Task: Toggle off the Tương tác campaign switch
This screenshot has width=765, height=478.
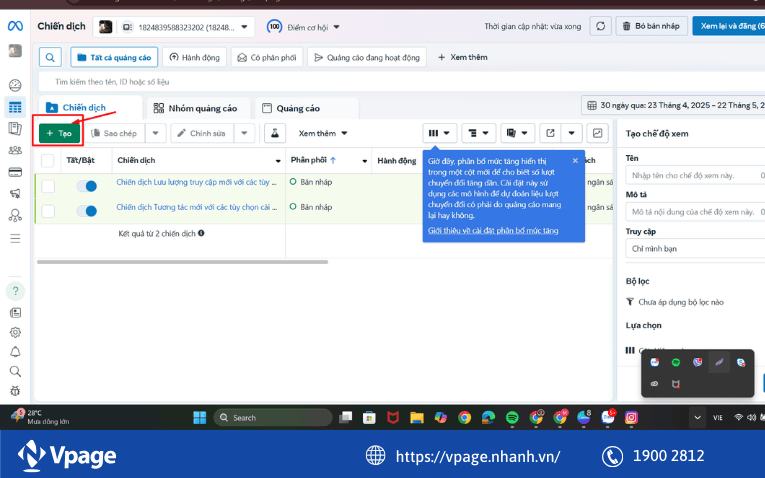Action: 86,210
